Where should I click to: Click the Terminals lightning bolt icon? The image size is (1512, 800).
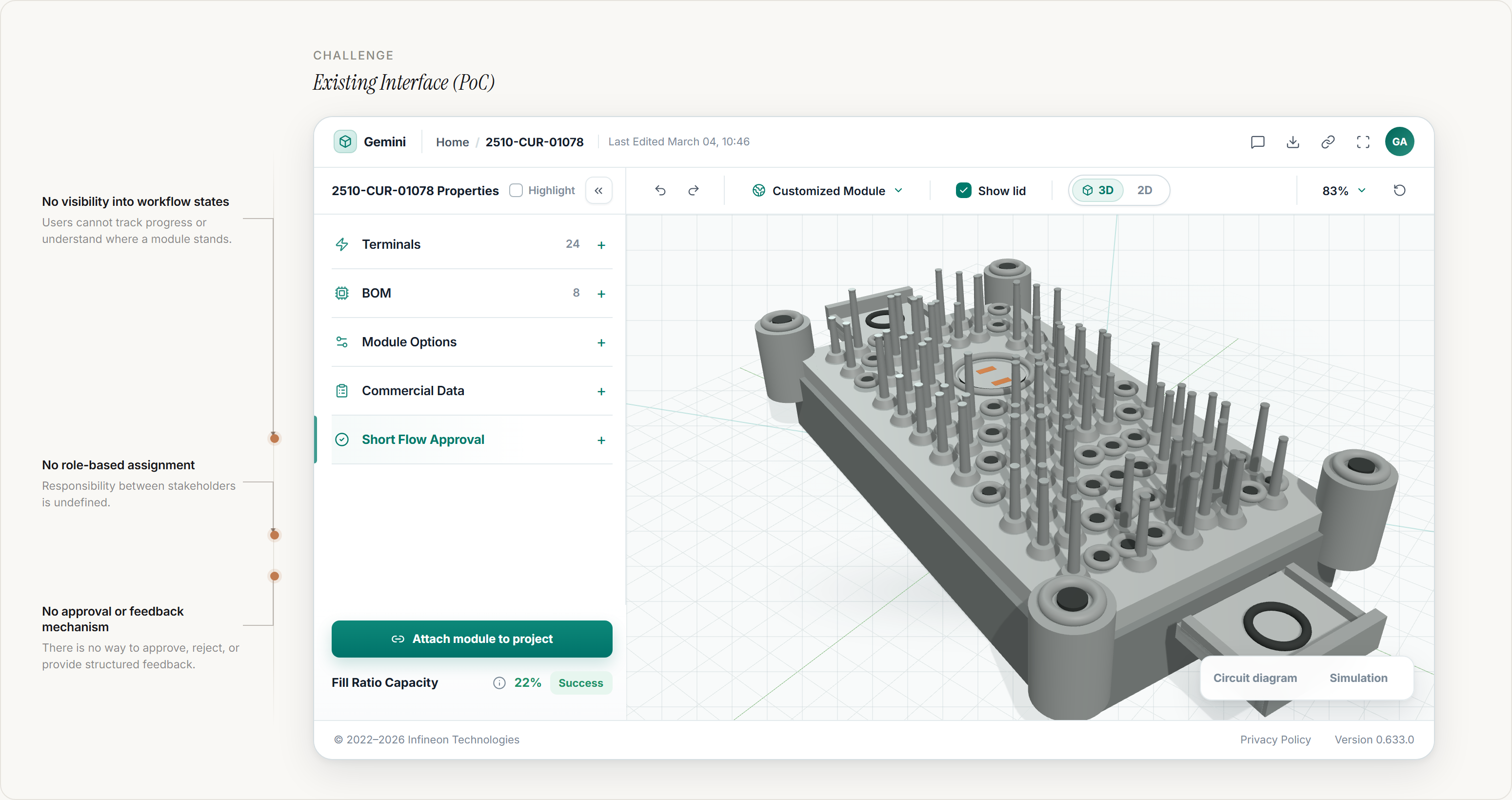(341, 244)
